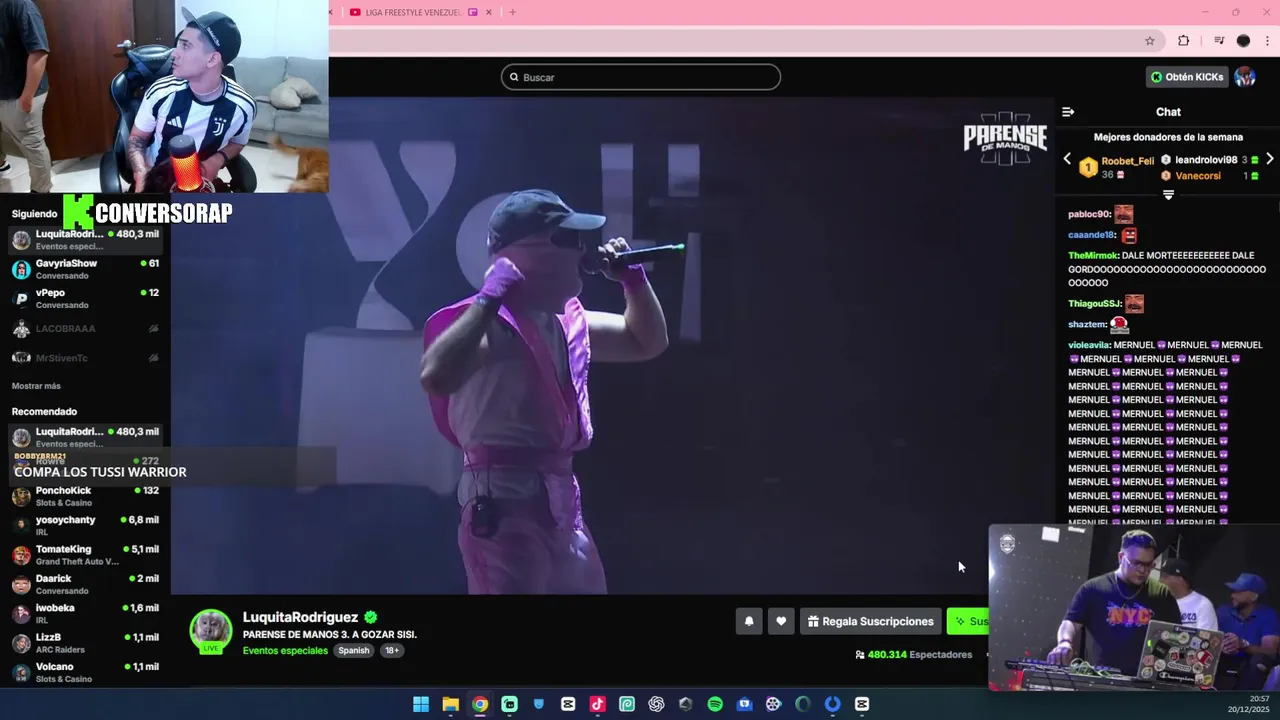Open Volcano recommended channel
The width and height of the screenshot is (1280, 720).
point(85,672)
